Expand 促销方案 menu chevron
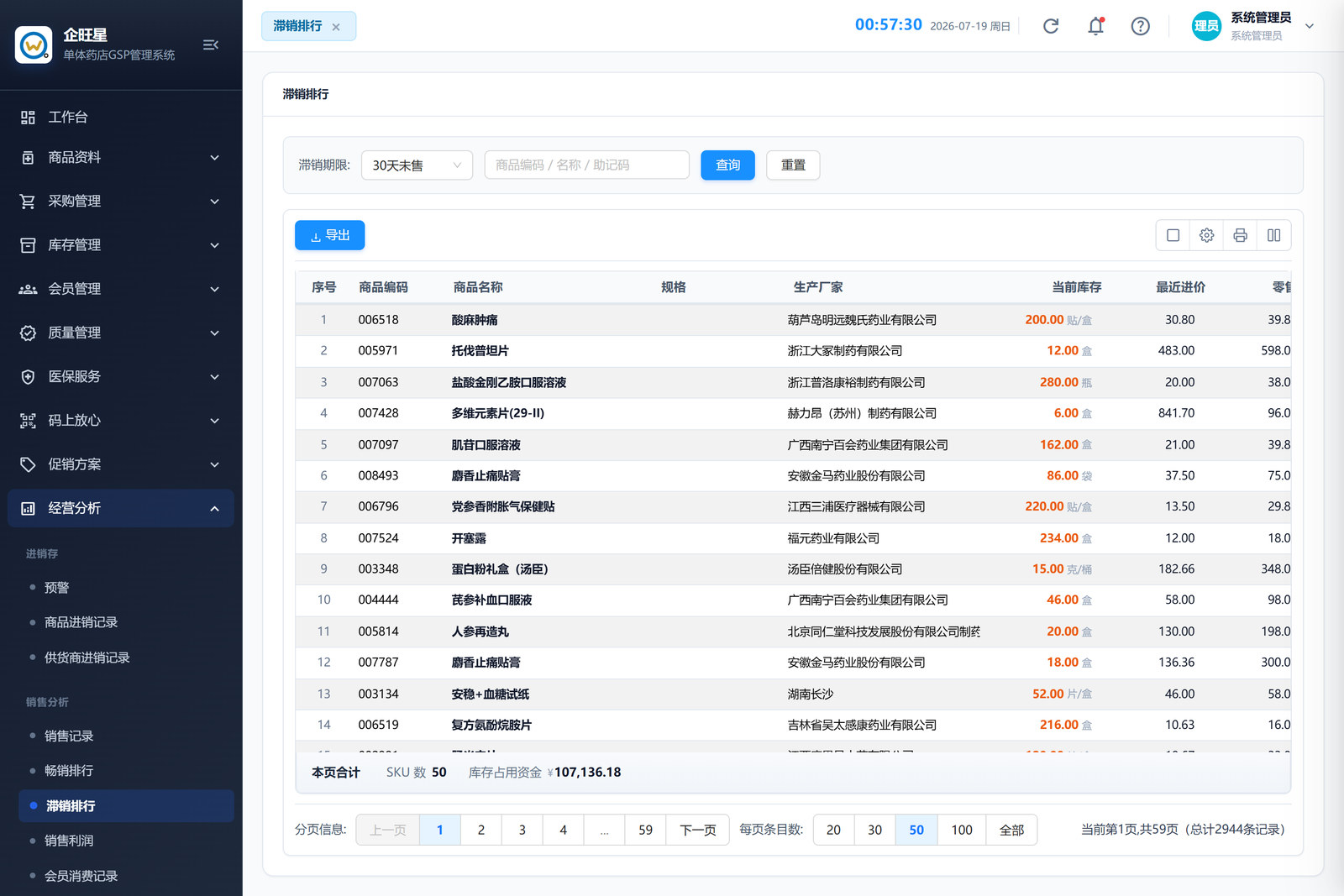This screenshot has height=896, width=1344. (x=215, y=464)
